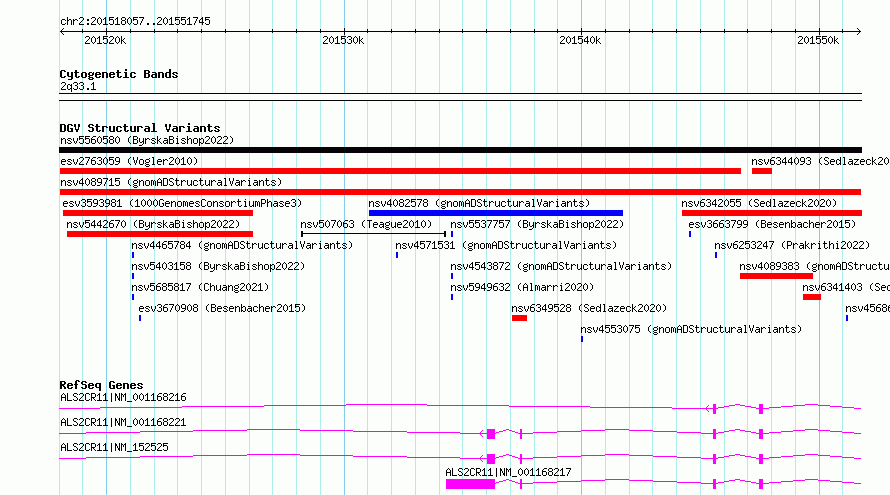Click the nsv5560580 black variant bar
Viewport: 890px width, 495px height.
coord(460,150)
